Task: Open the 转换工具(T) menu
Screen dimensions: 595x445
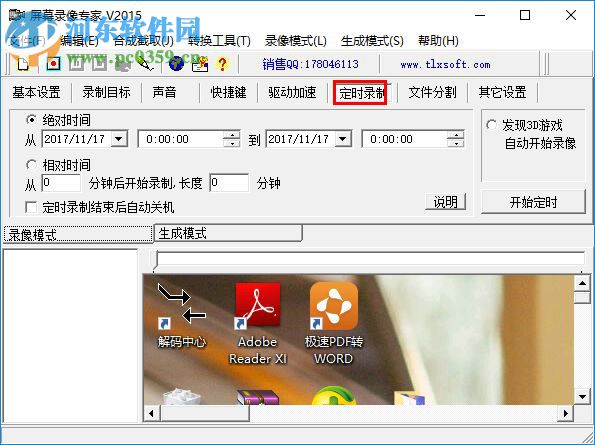Action: coord(219,41)
